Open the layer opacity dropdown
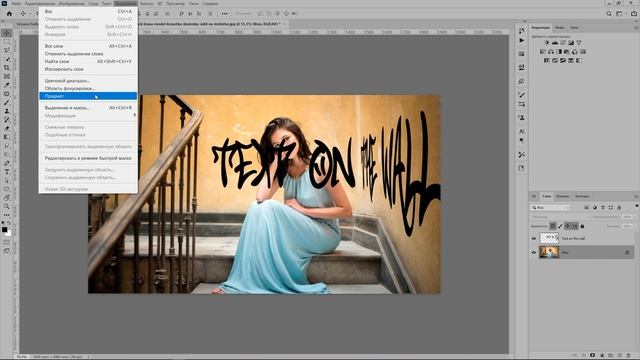Screen dimensions: 640x360 (627, 217)
